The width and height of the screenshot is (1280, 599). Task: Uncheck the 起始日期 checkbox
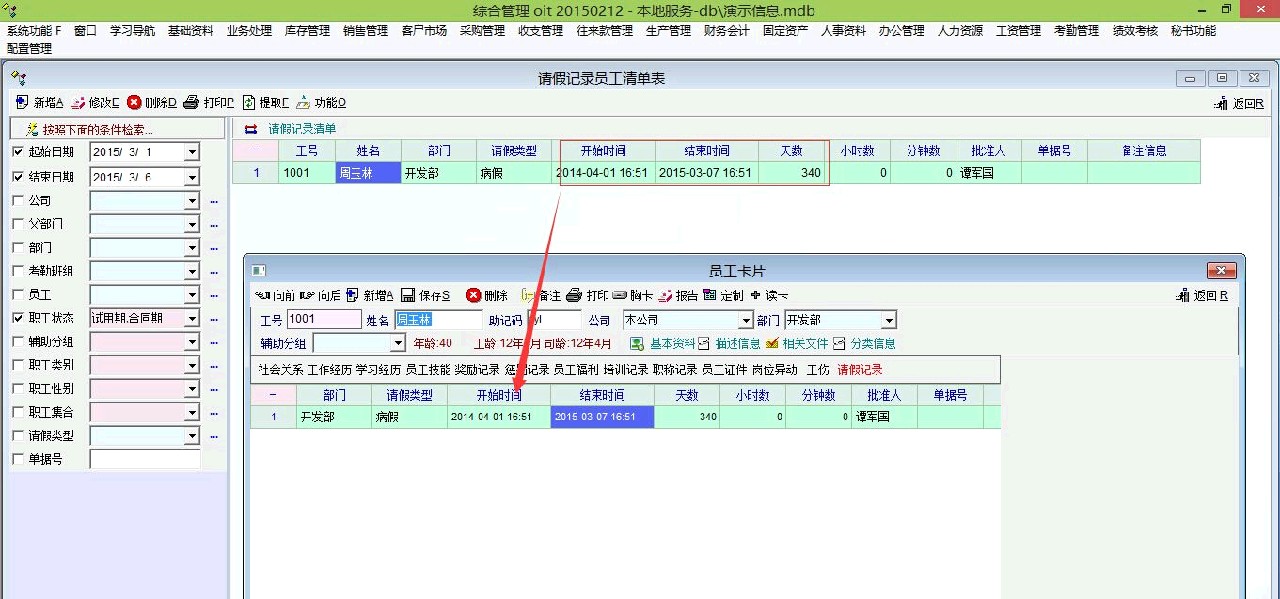17,152
